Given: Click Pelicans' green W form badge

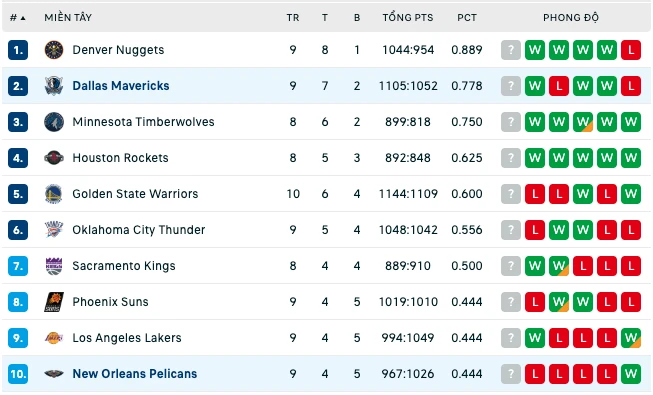Looking at the screenshot, I should [x=631, y=374].
